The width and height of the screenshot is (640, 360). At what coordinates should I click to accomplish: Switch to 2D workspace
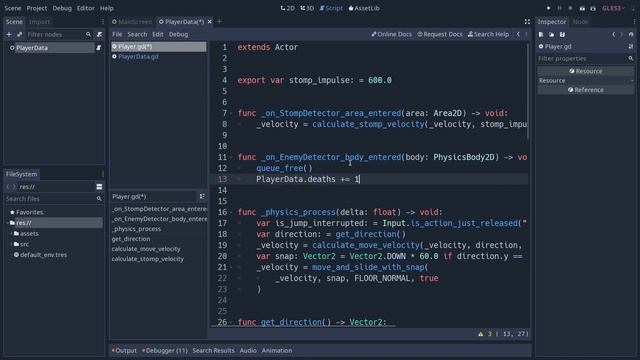tap(287, 8)
